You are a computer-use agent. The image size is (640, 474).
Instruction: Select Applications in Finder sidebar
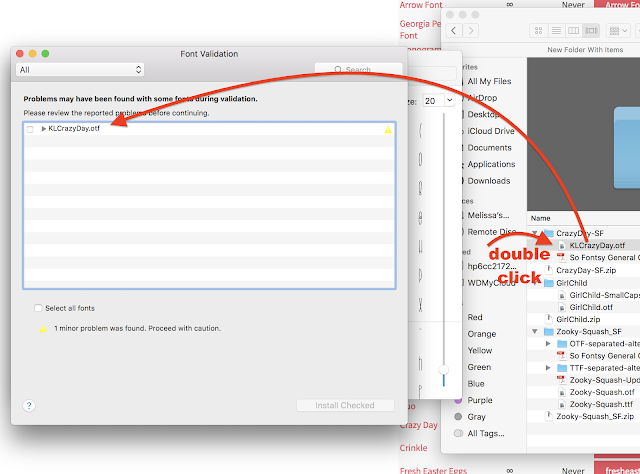coord(491,164)
